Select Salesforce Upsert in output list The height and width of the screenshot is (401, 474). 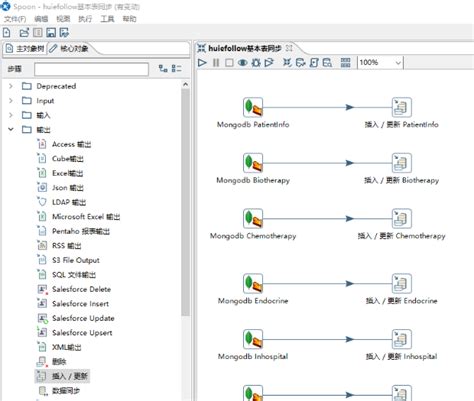[82, 333]
